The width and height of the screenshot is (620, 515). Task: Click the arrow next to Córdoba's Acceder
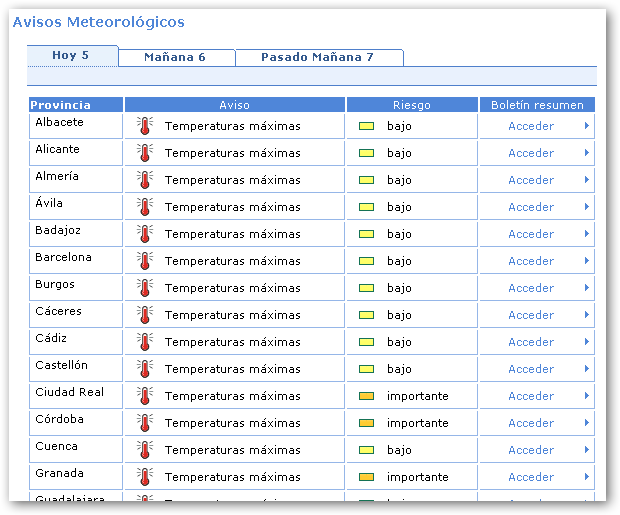pos(586,423)
